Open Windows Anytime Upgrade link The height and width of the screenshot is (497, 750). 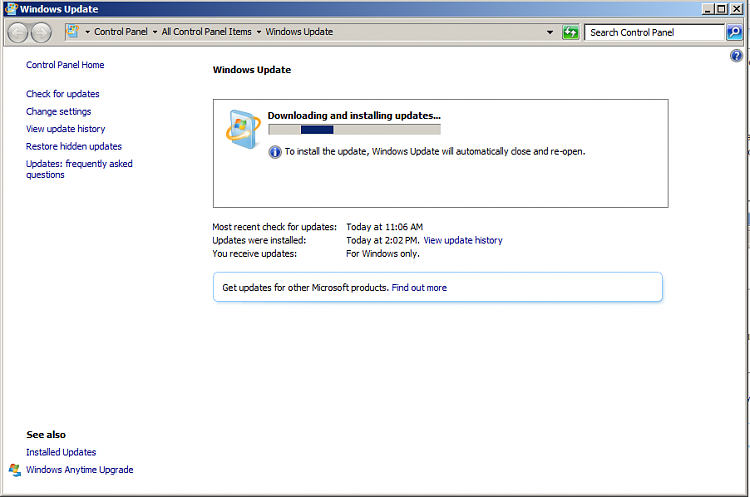[x=79, y=470]
